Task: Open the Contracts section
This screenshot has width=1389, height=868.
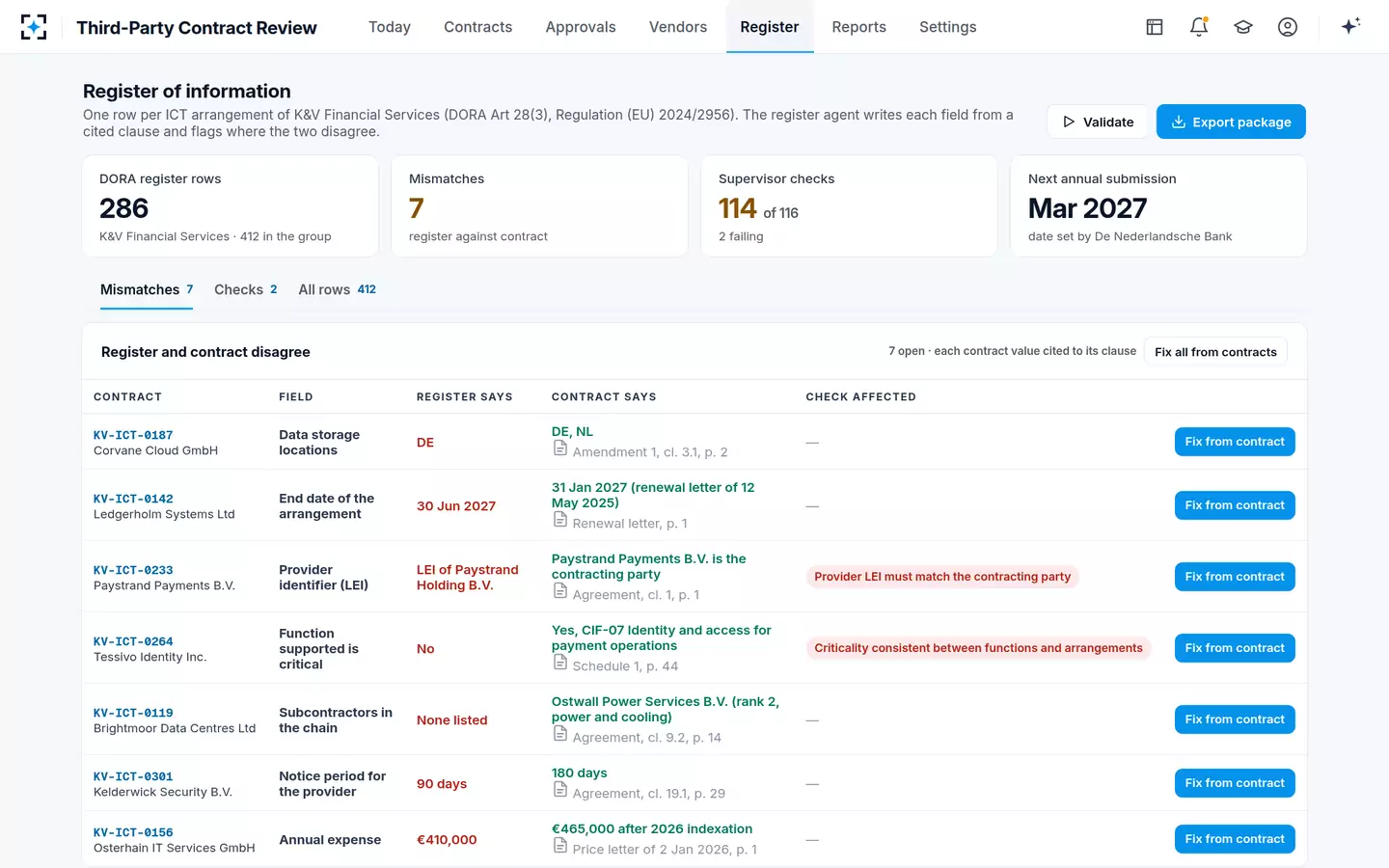Action: pos(478,27)
